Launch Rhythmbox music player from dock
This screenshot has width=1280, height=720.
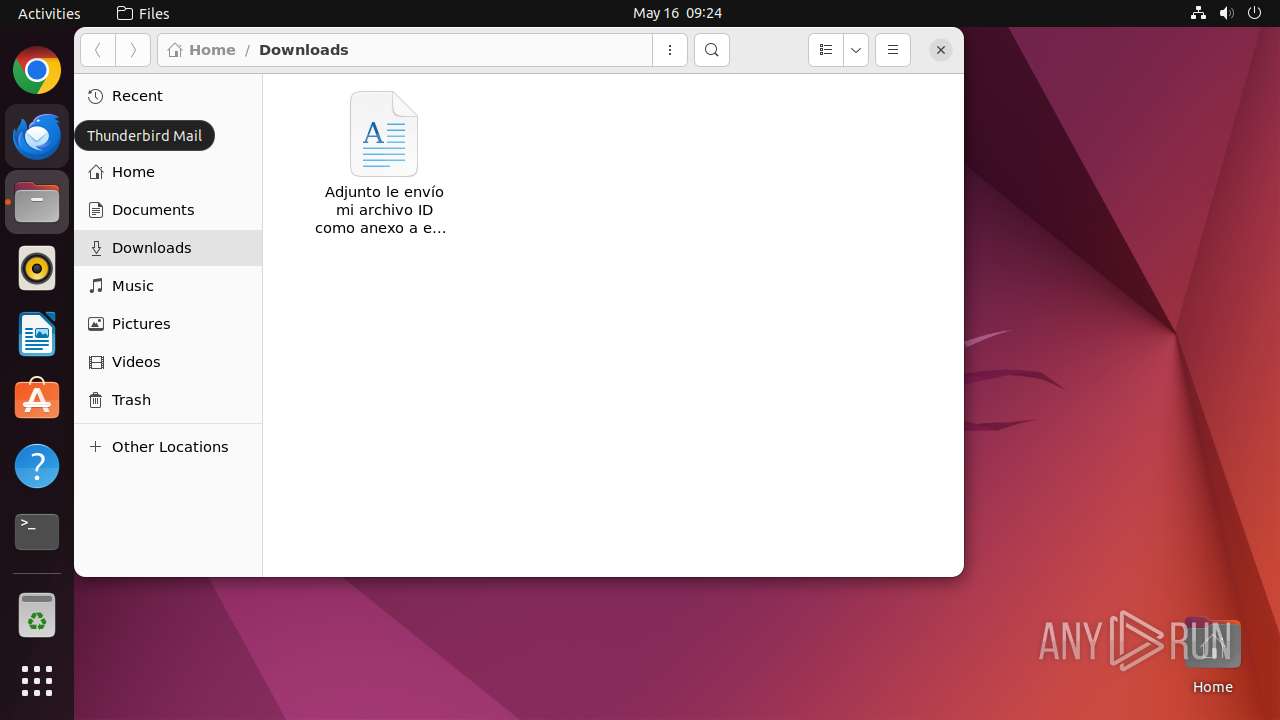click(37, 268)
